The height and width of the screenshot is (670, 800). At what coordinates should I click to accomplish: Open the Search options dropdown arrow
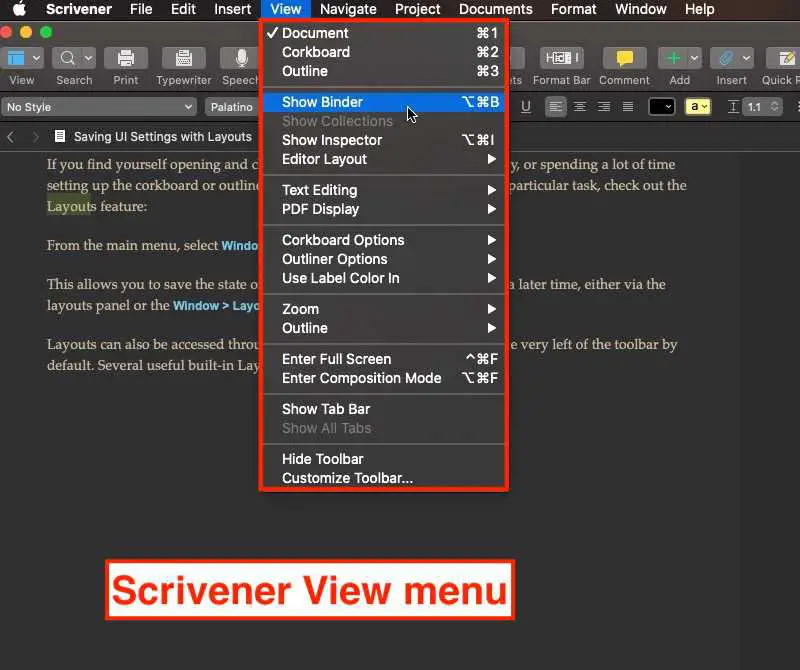88,58
